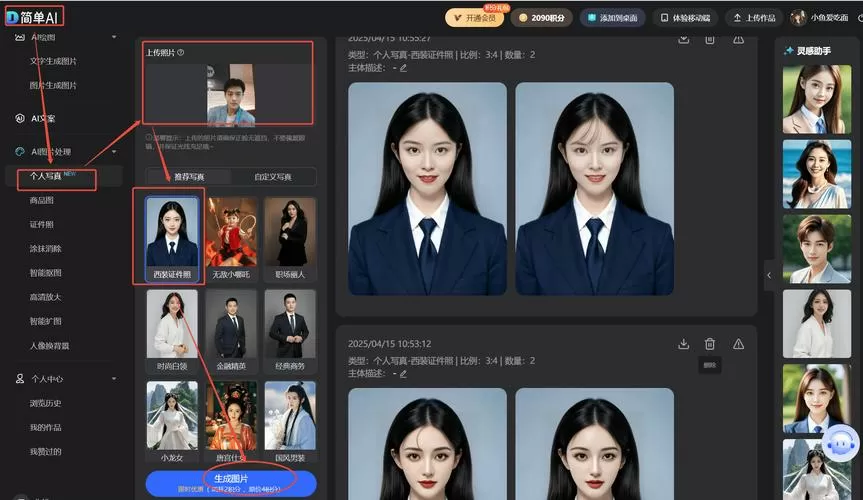Collapse the 个人中心 sidebar section
Viewport: 863px width, 500px height.
point(114,379)
